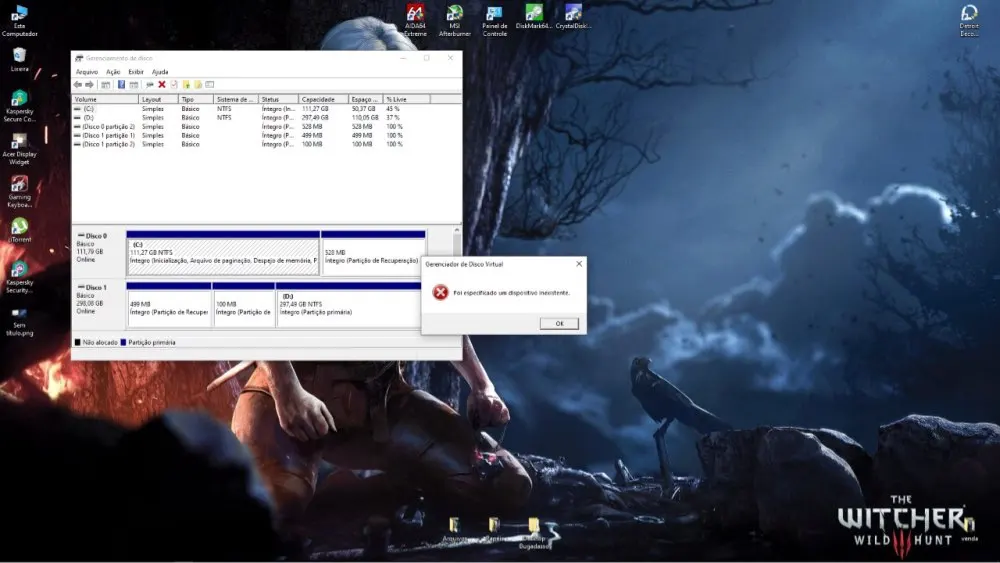This screenshot has width=1000, height=563.
Task: Sort by the % Livre column header
Action: 407,99
